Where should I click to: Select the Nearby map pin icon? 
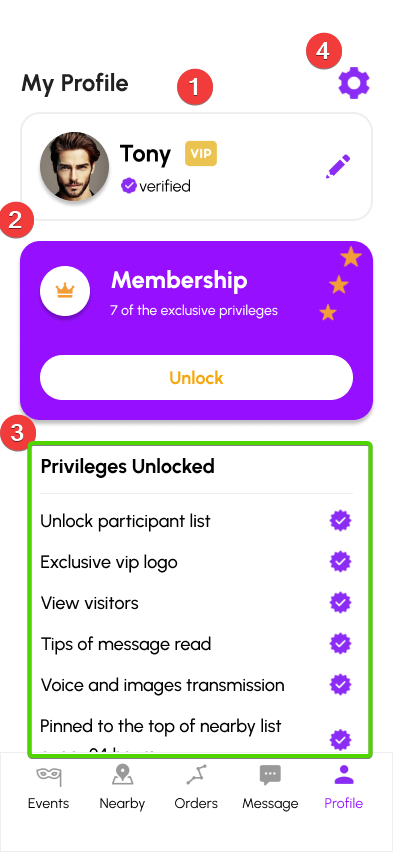(x=122, y=775)
